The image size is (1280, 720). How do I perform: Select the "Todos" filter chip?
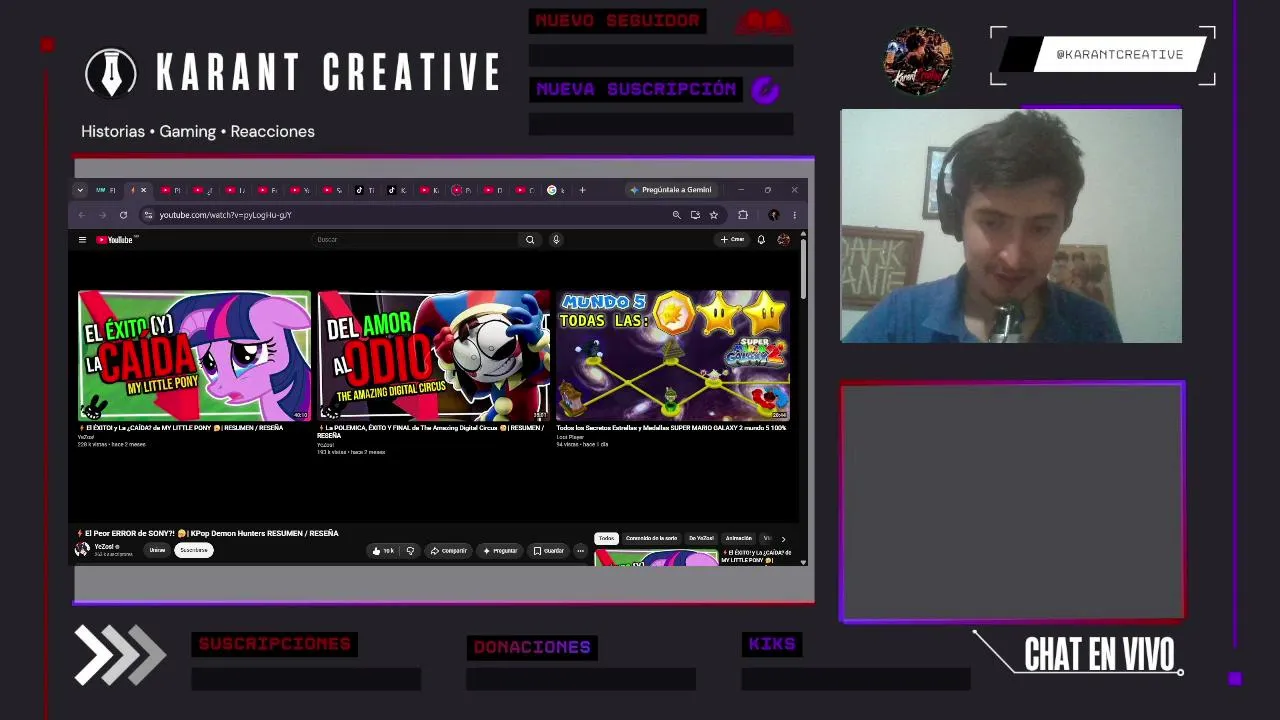(x=606, y=539)
